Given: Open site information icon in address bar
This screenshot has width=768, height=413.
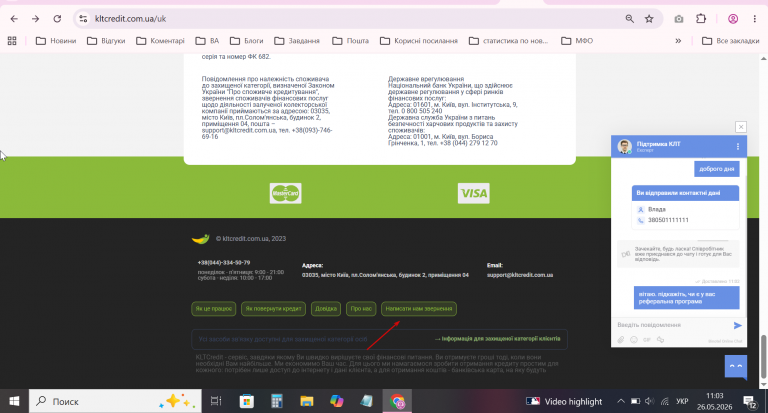Looking at the screenshot, I should click(83, 19).
